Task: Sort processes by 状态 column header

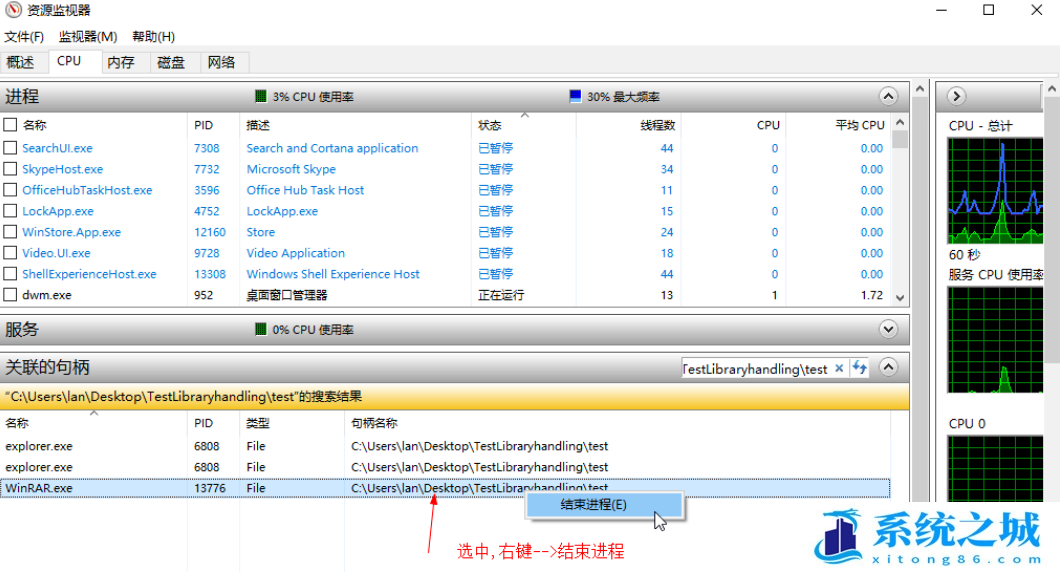Action: pos(490,125)
